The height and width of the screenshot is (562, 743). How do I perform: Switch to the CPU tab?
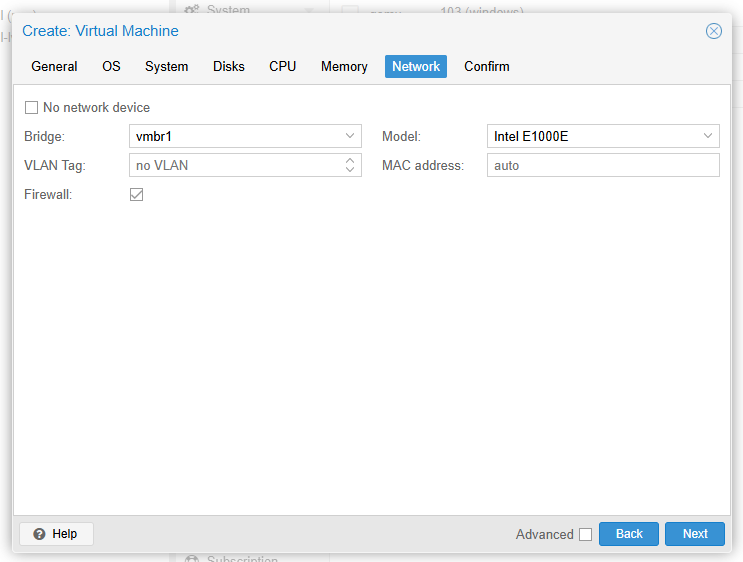click(x=282, y=67)
